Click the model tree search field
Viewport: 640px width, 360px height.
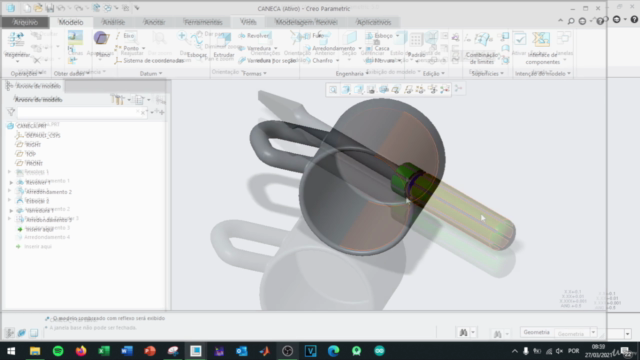point(82,112)
